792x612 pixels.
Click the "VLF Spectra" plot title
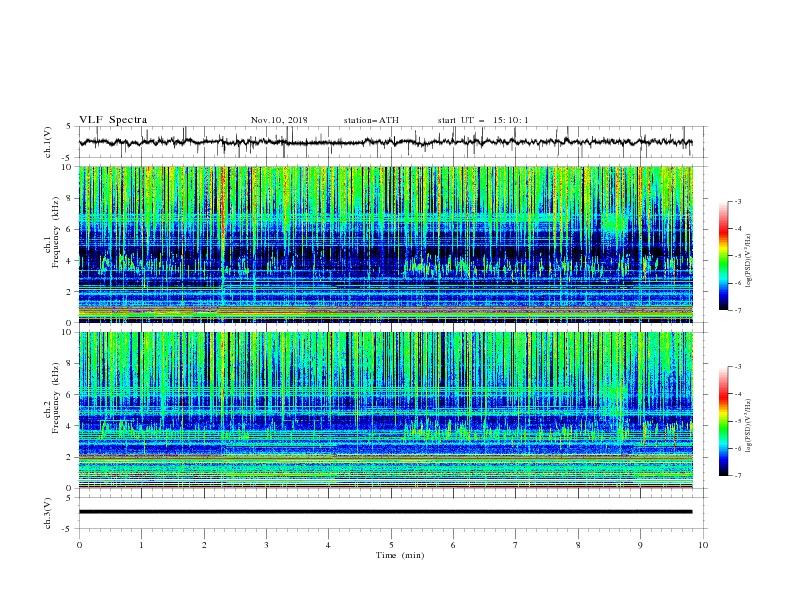coord(113,120)
